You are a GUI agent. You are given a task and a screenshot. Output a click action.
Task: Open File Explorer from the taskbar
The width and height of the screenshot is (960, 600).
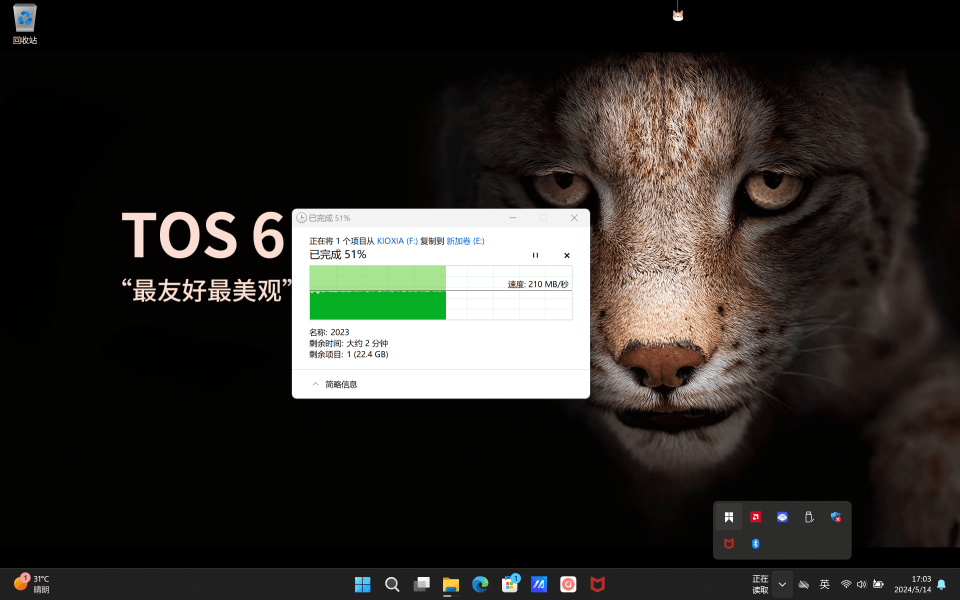pyautogui.click(x=451, y=584)
